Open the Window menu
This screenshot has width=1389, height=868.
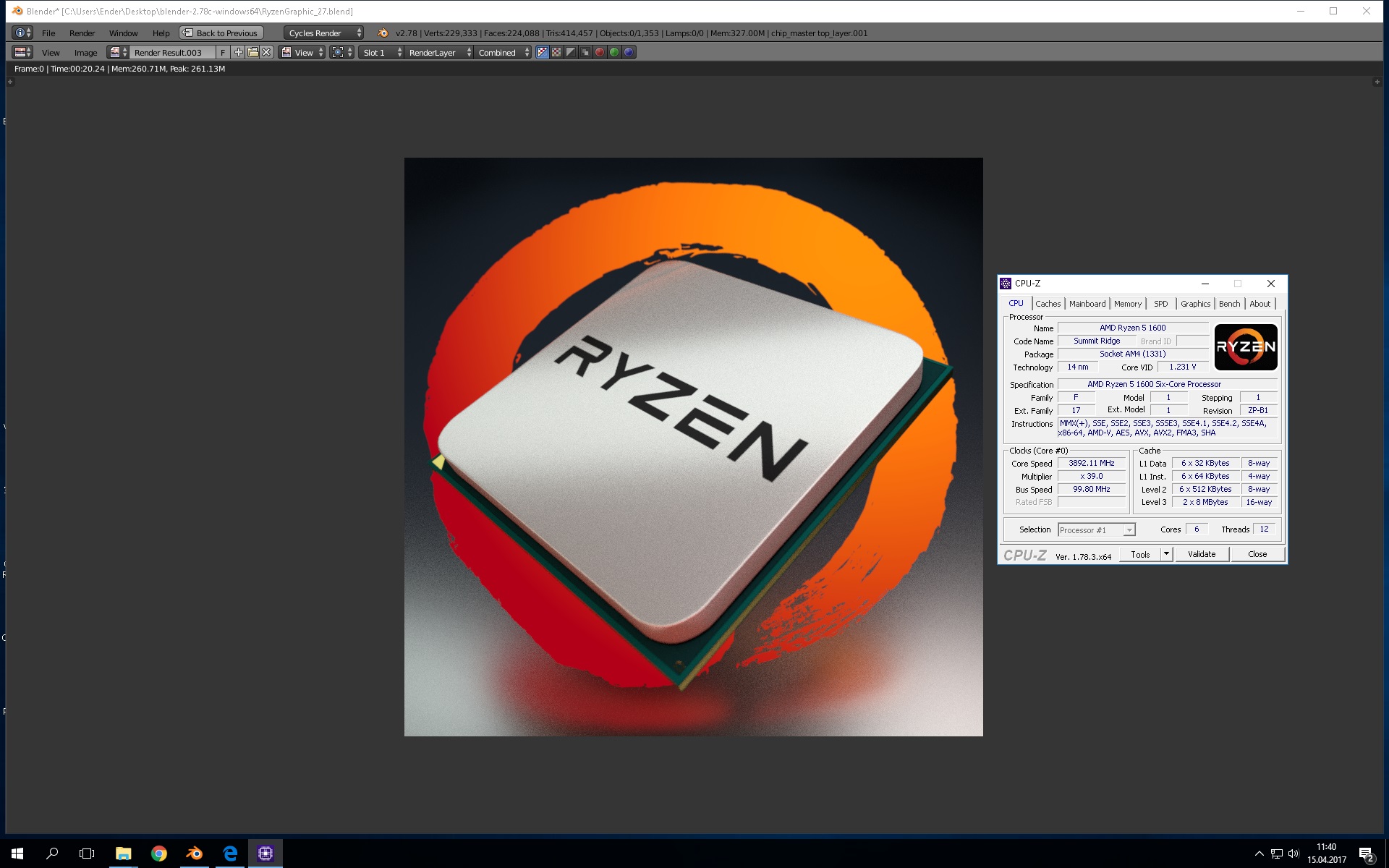pyautogui.click(x=124, y=33)
